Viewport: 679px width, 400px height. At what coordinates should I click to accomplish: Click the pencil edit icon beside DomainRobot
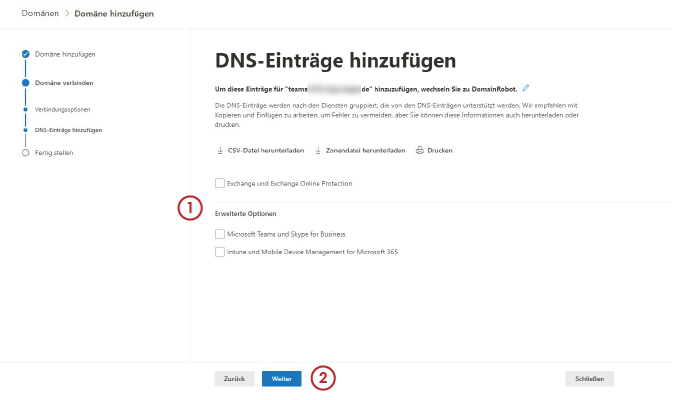[525, 88]
